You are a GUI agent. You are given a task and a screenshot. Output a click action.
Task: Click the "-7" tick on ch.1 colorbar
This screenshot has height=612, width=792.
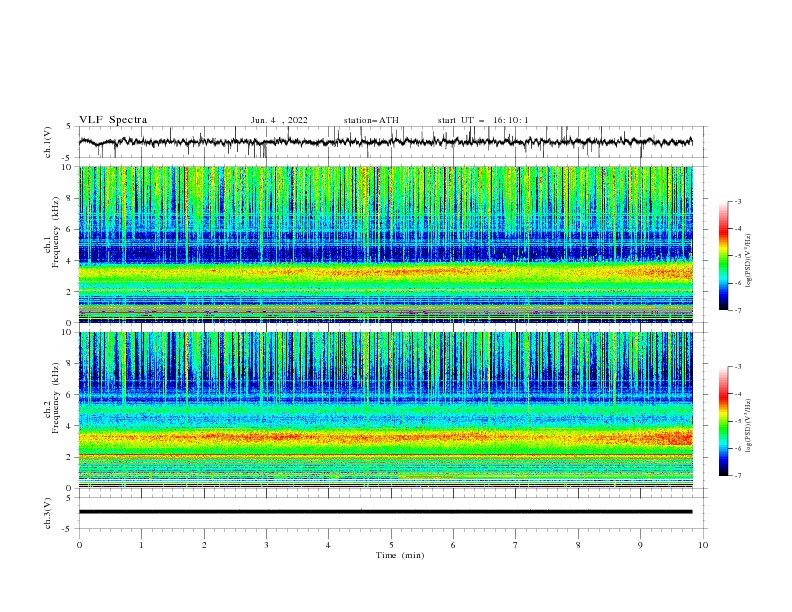(x=738, y=310)
